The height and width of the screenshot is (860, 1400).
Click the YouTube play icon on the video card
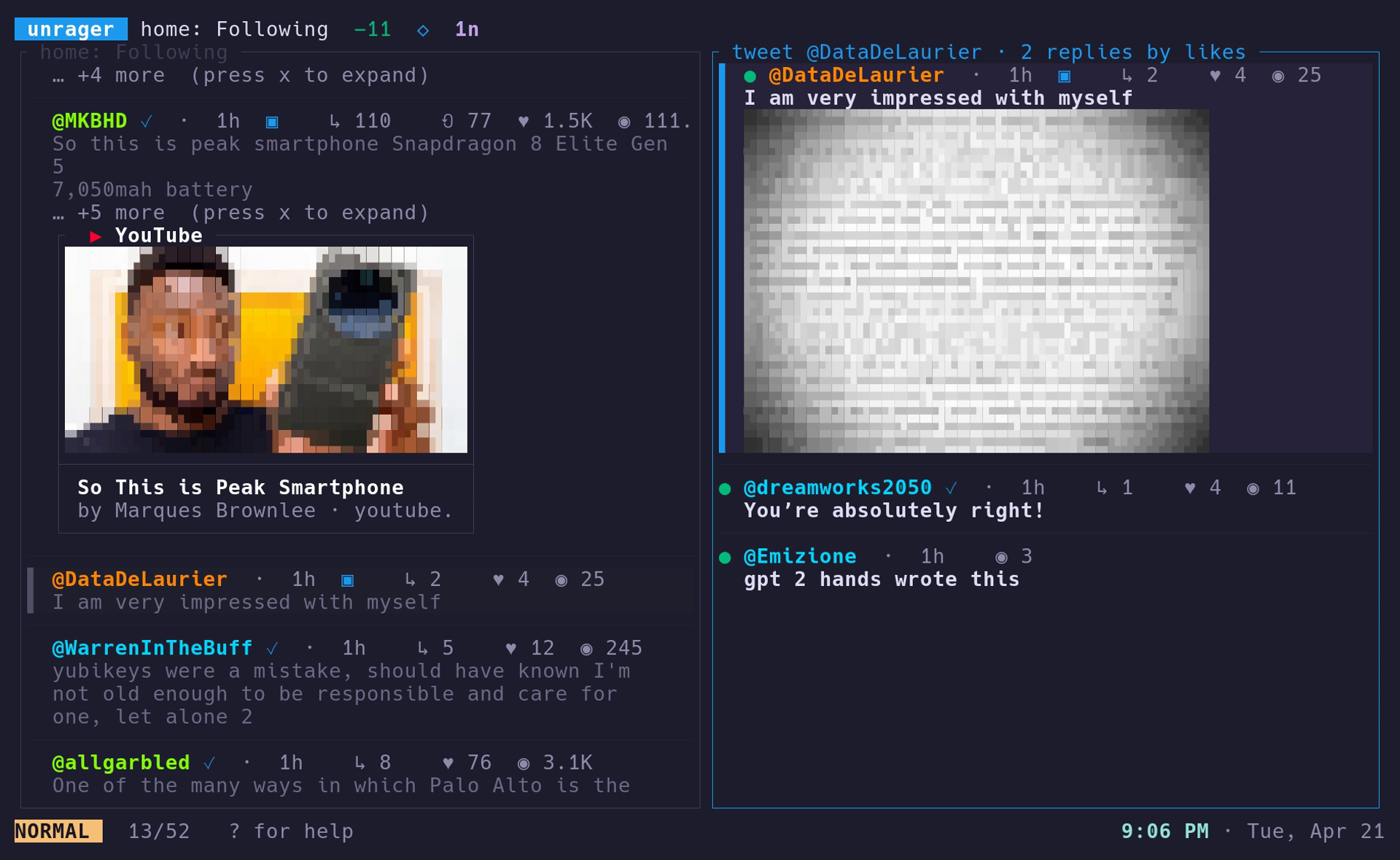click(x=96, y=235)
